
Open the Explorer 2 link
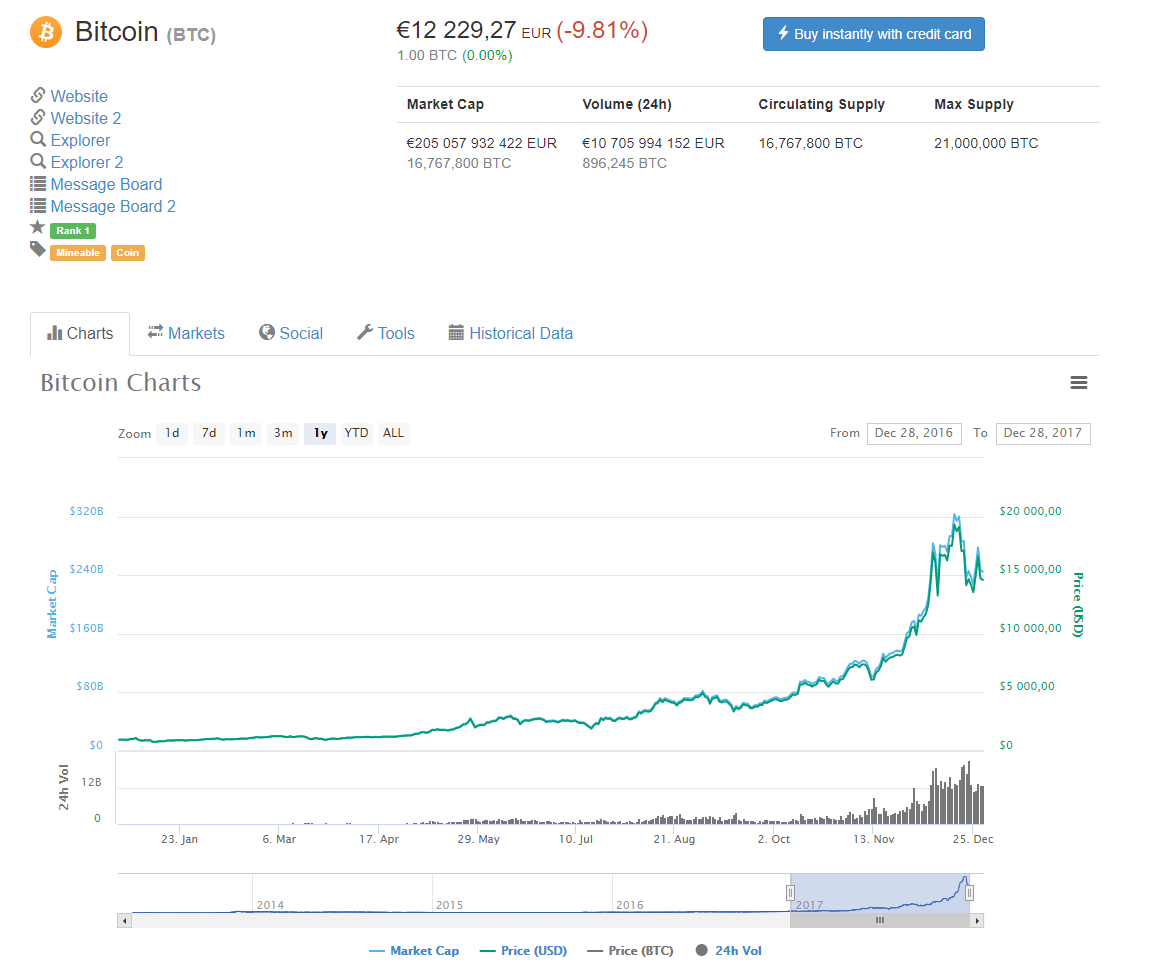point(87,162)
